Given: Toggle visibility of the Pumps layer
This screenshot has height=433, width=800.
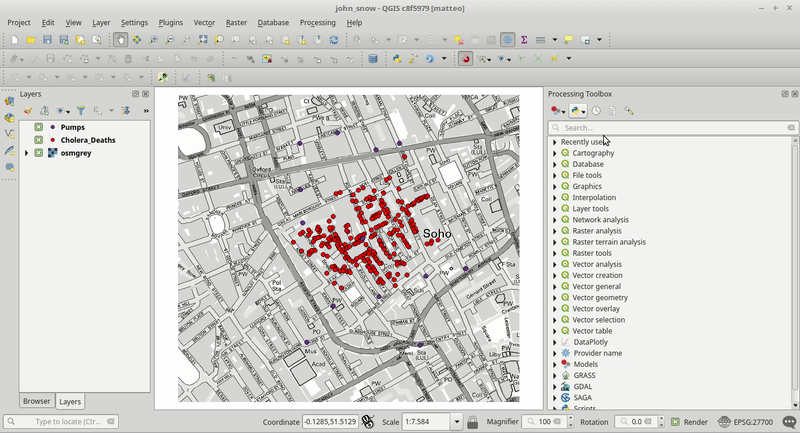Looking at the screenshot, I should point(39,127).
